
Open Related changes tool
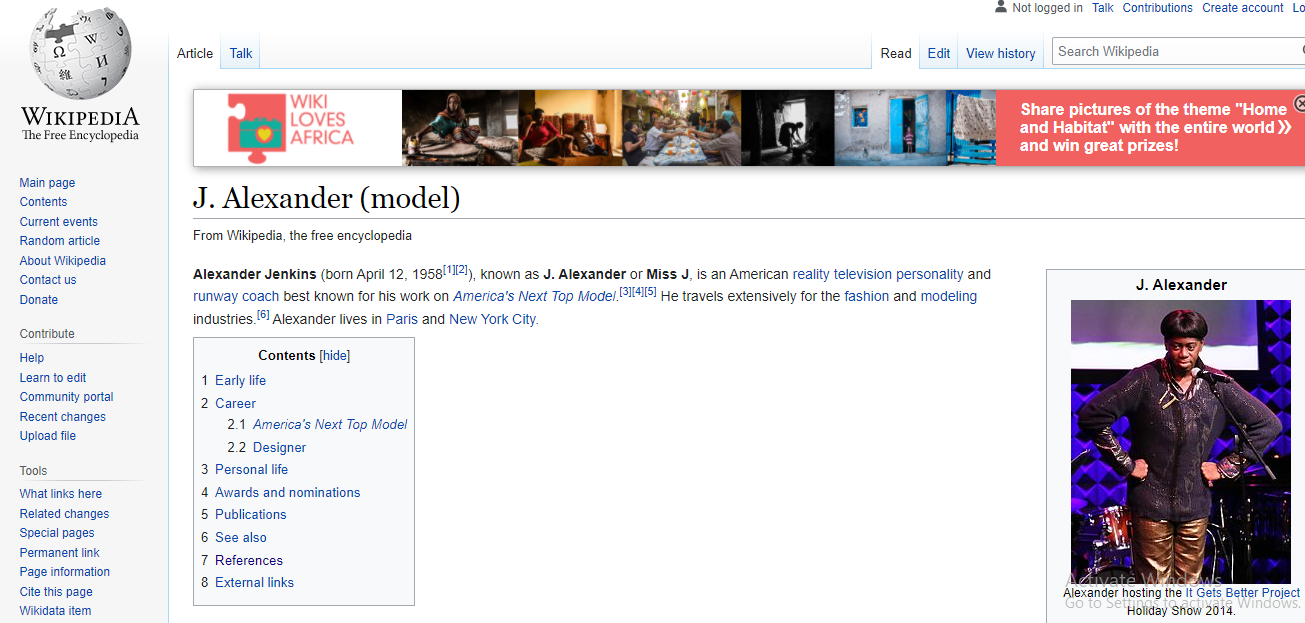point(65,514)
